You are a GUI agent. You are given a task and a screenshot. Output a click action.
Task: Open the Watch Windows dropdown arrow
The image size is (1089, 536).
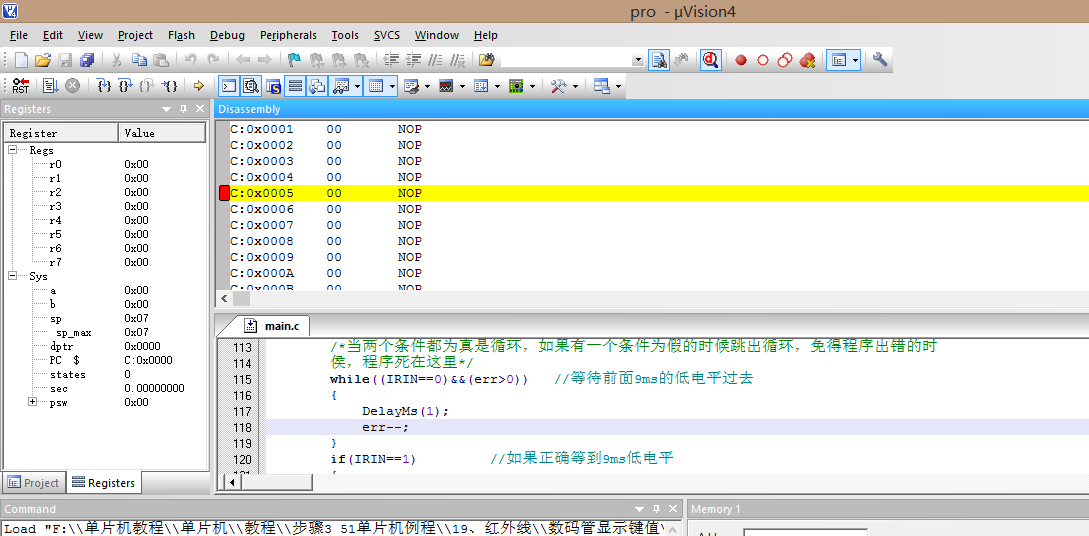(x=358, y=86)
